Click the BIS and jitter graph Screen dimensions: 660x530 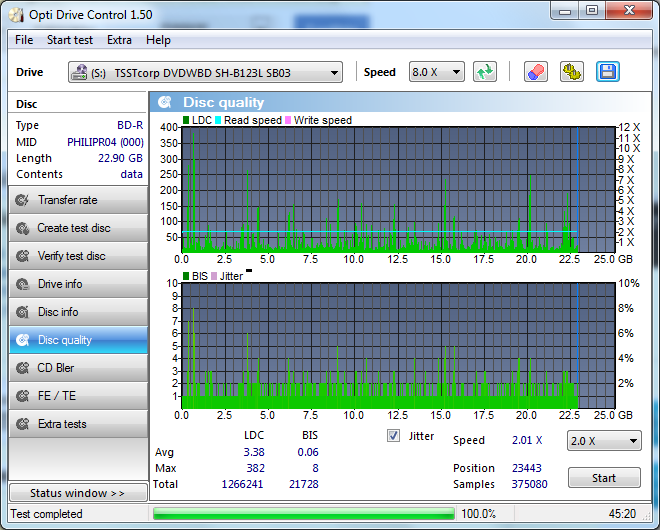[398, 346]
